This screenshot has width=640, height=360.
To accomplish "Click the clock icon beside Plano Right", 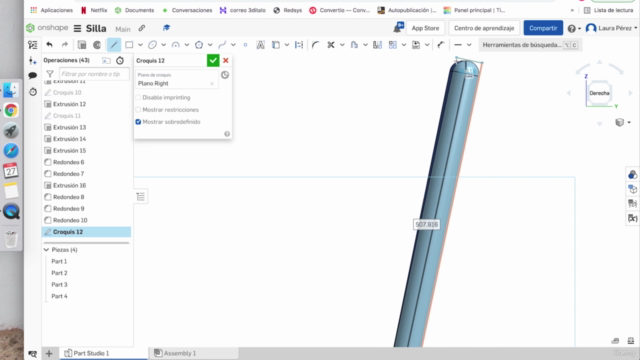I will [x=225, y=75].
